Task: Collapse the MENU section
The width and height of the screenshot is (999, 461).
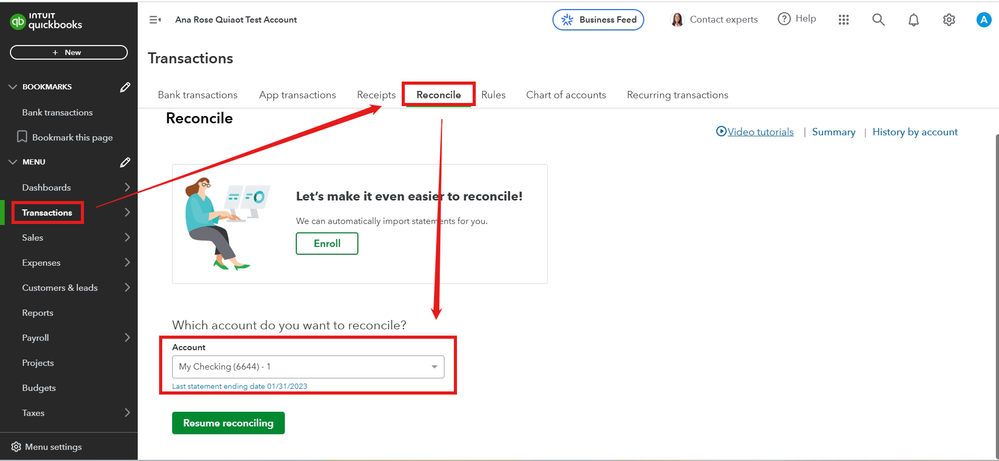Action: pos(13,162)
